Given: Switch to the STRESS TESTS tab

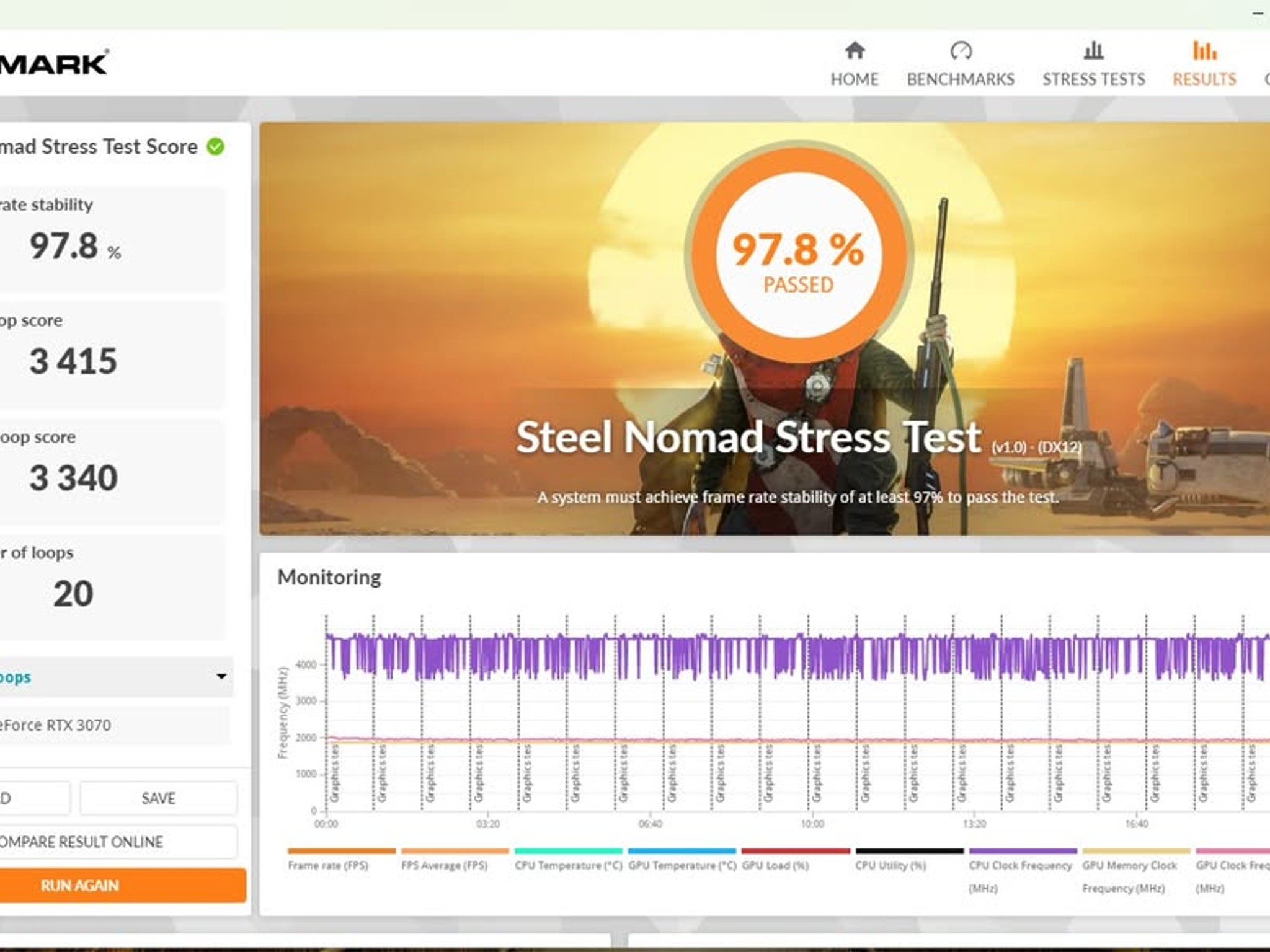Looking at the screenshot, I should pos(1093,79).
